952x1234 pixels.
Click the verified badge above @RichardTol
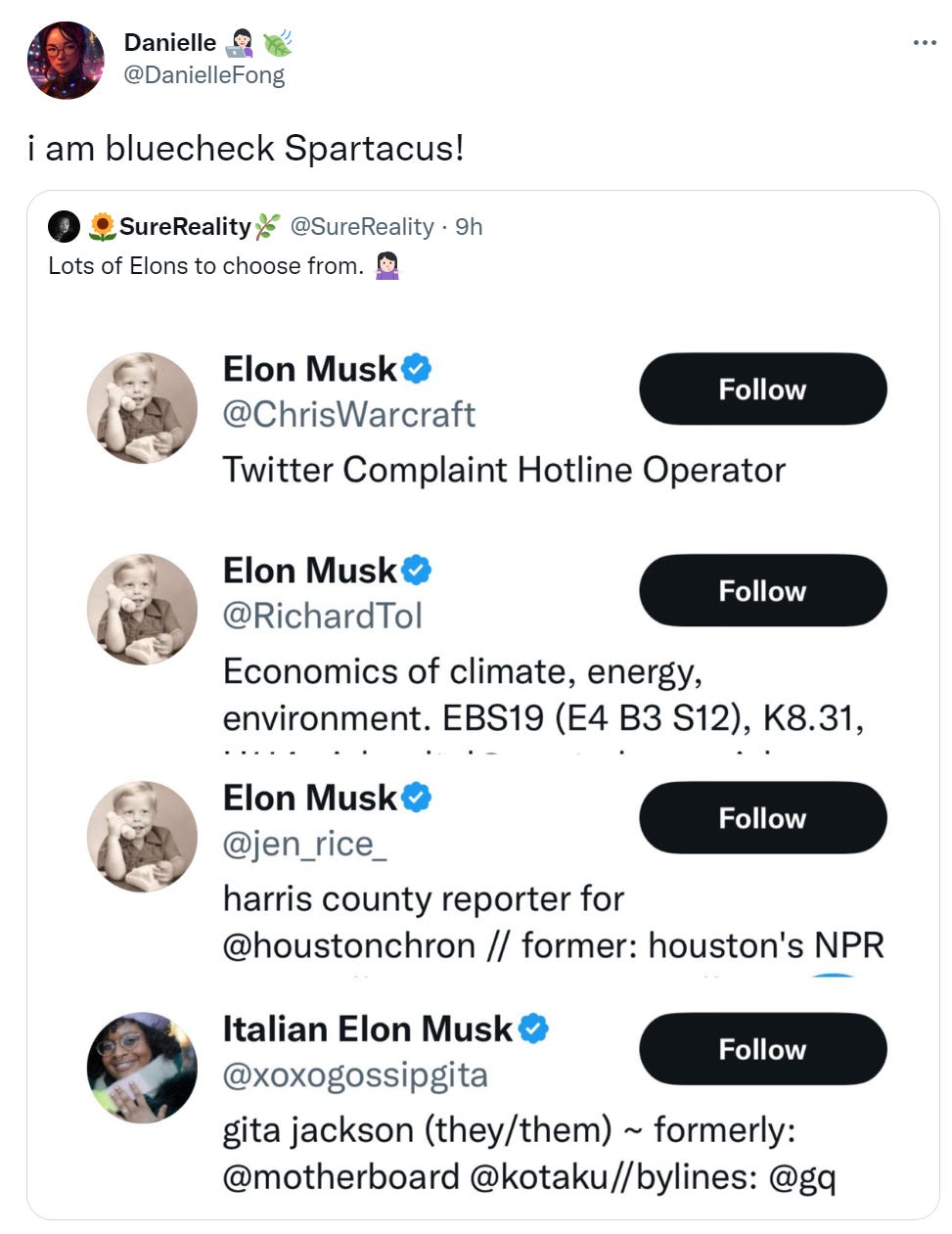pyautogui.click(x=417, y=571)
